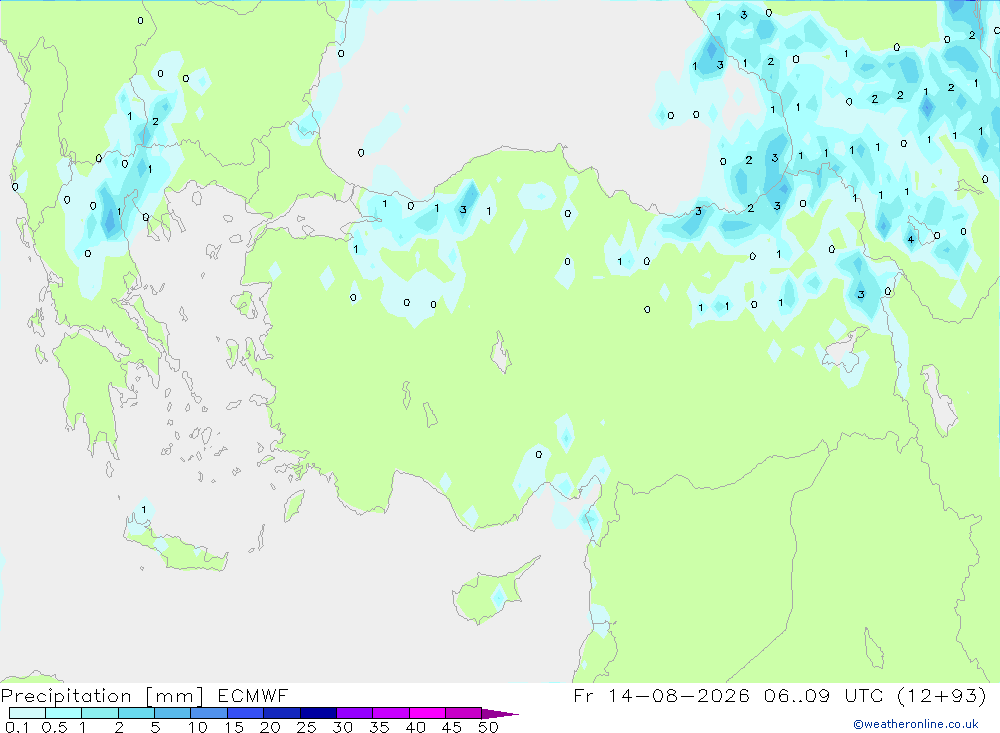Image resolution: width=1000 pixels, height=733 pixels.
Task: Click the legend label '0.1'
Action: 17,727
